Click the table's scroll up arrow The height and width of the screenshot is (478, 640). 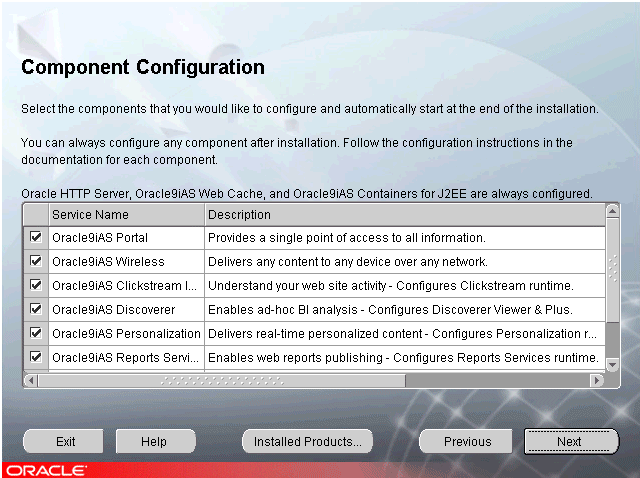click(x=612, y=211)
